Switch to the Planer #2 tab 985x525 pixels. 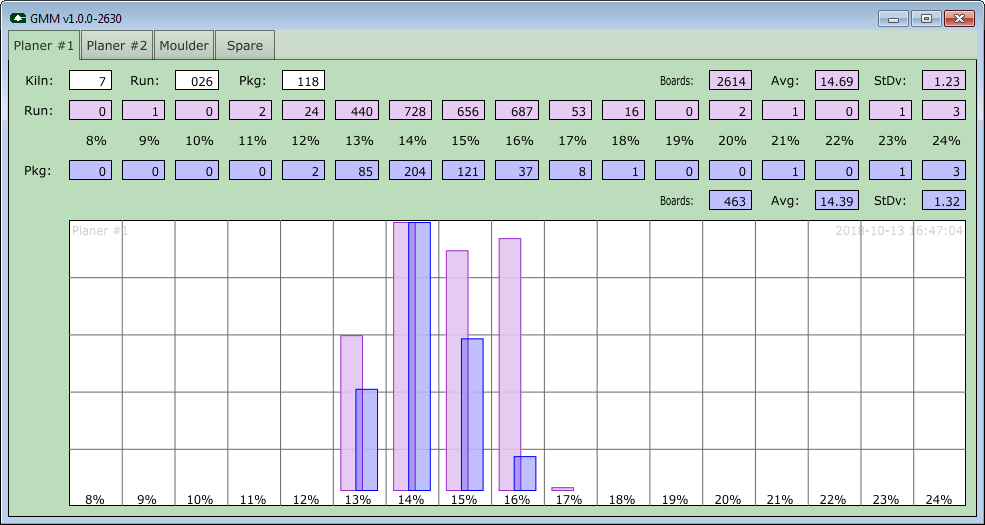(116, 46)
